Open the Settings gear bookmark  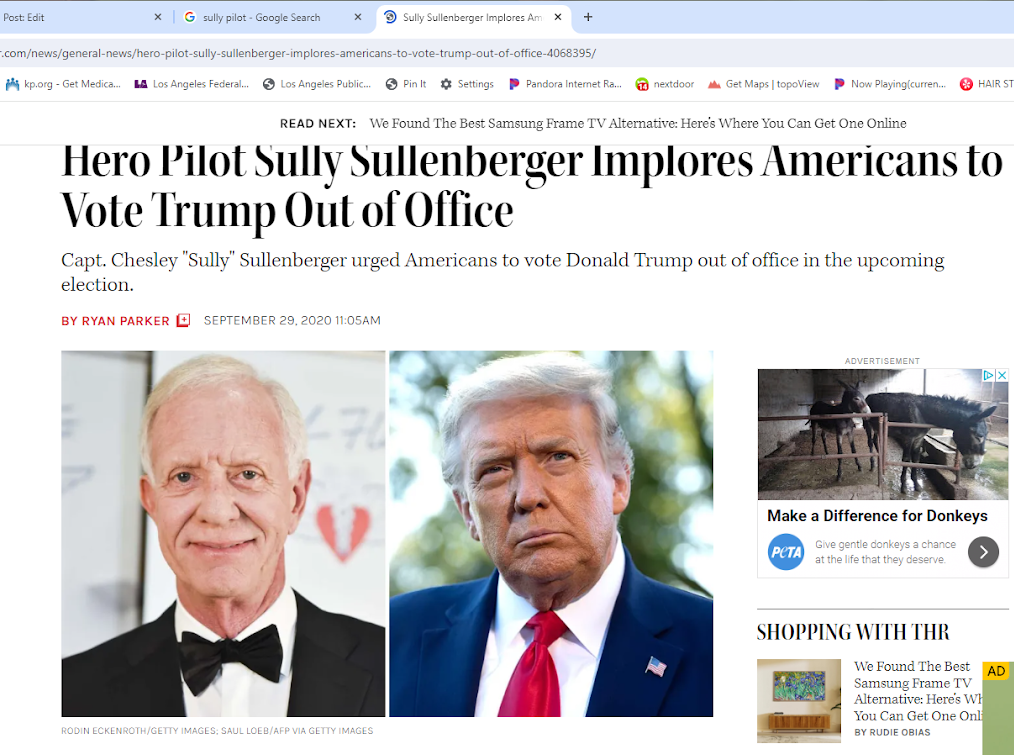tap(467, 84)
